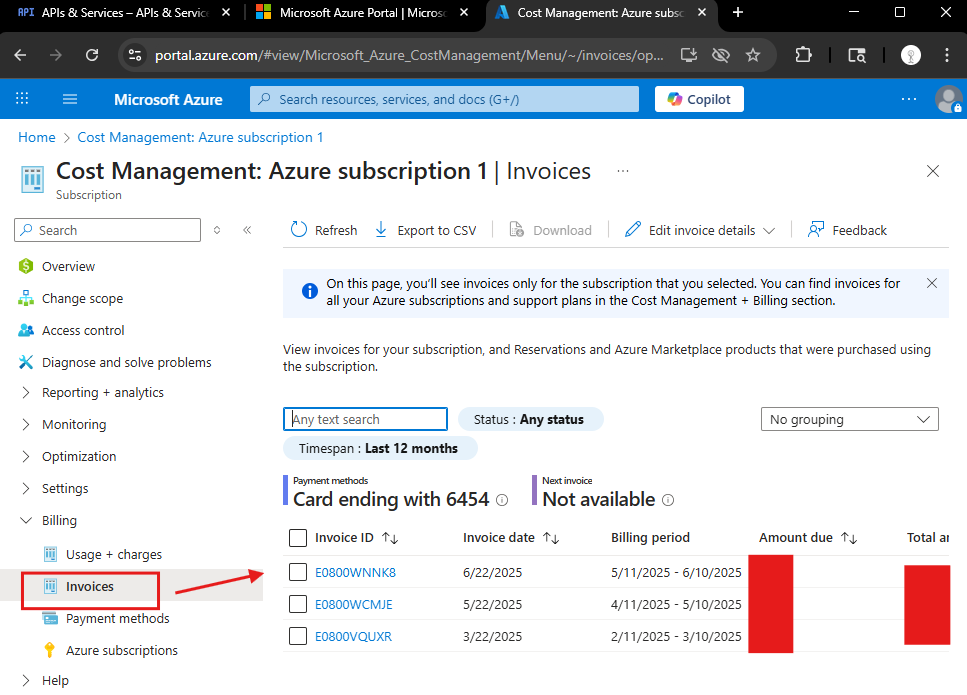Switch to APIs & Services browser tab
Image resolution: width=967 pixels, height=695 pixels.
[125, 12]
